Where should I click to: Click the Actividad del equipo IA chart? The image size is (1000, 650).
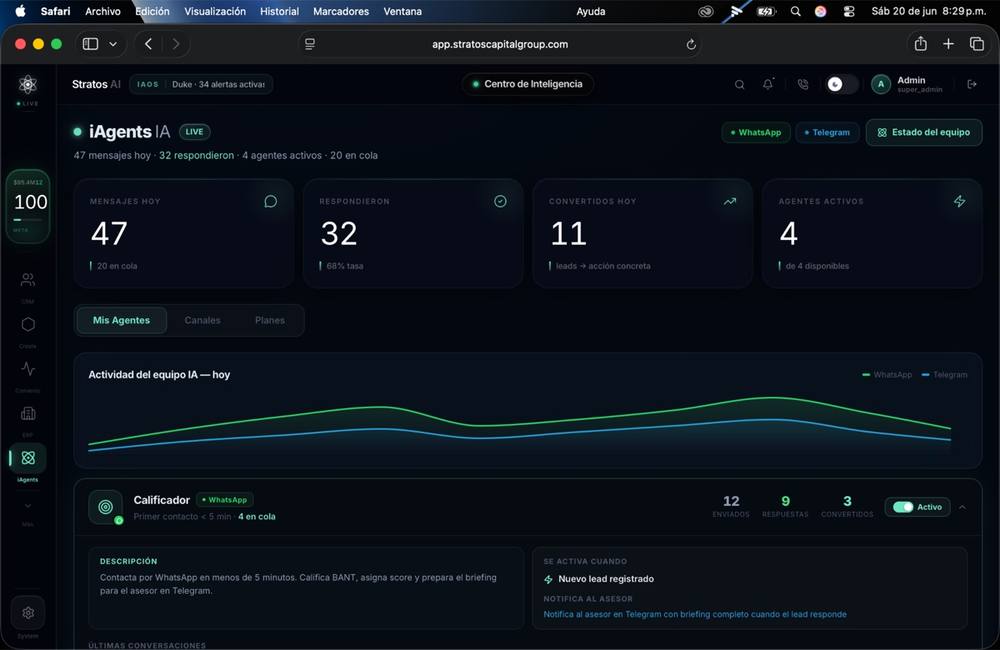(x=527, y=411)
